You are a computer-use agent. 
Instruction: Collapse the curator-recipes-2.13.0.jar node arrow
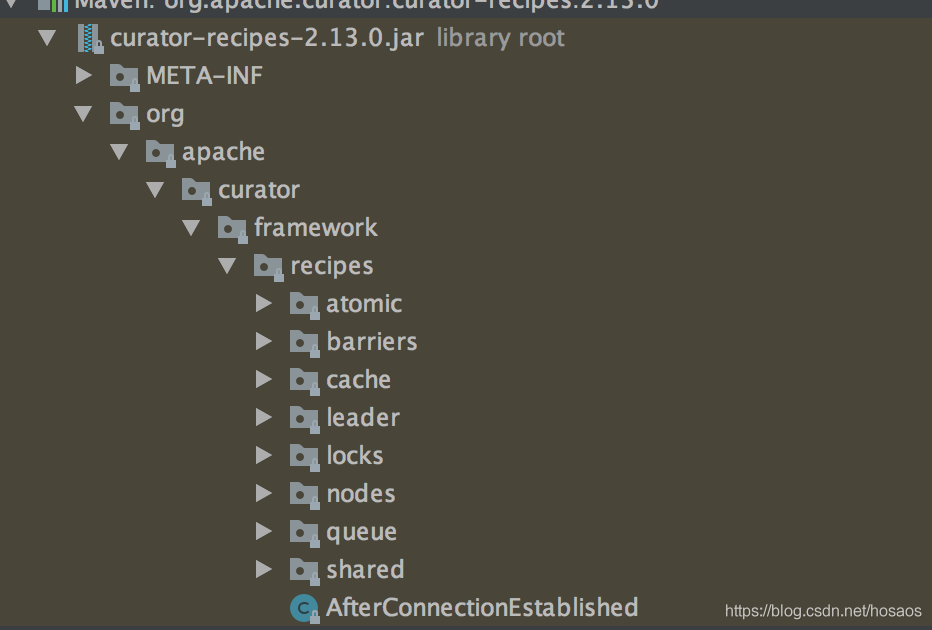(46, 39)
